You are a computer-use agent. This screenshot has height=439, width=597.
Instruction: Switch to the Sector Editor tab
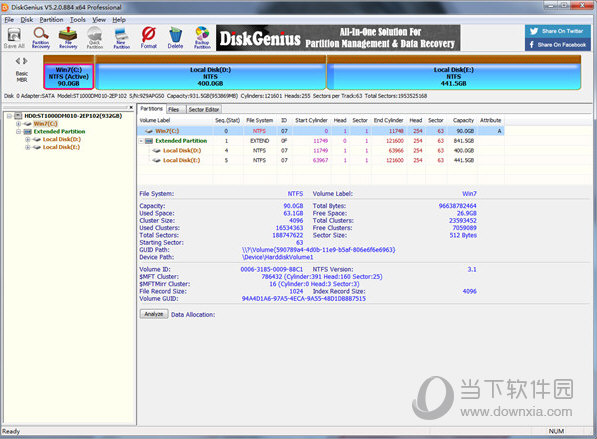(x=204, y=109)
